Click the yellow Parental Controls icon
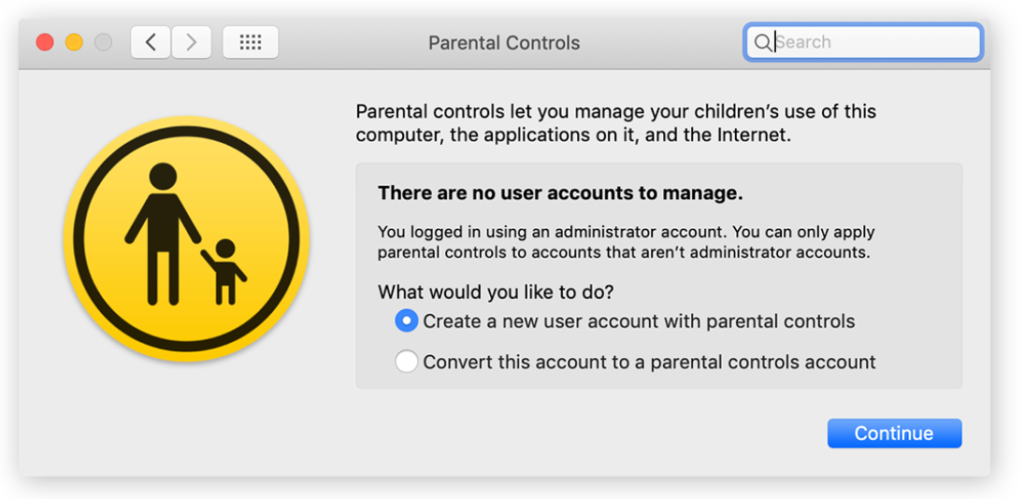The width and height of the screenshot is (1024, 499). pyautogui.click(x=186, y=238)
